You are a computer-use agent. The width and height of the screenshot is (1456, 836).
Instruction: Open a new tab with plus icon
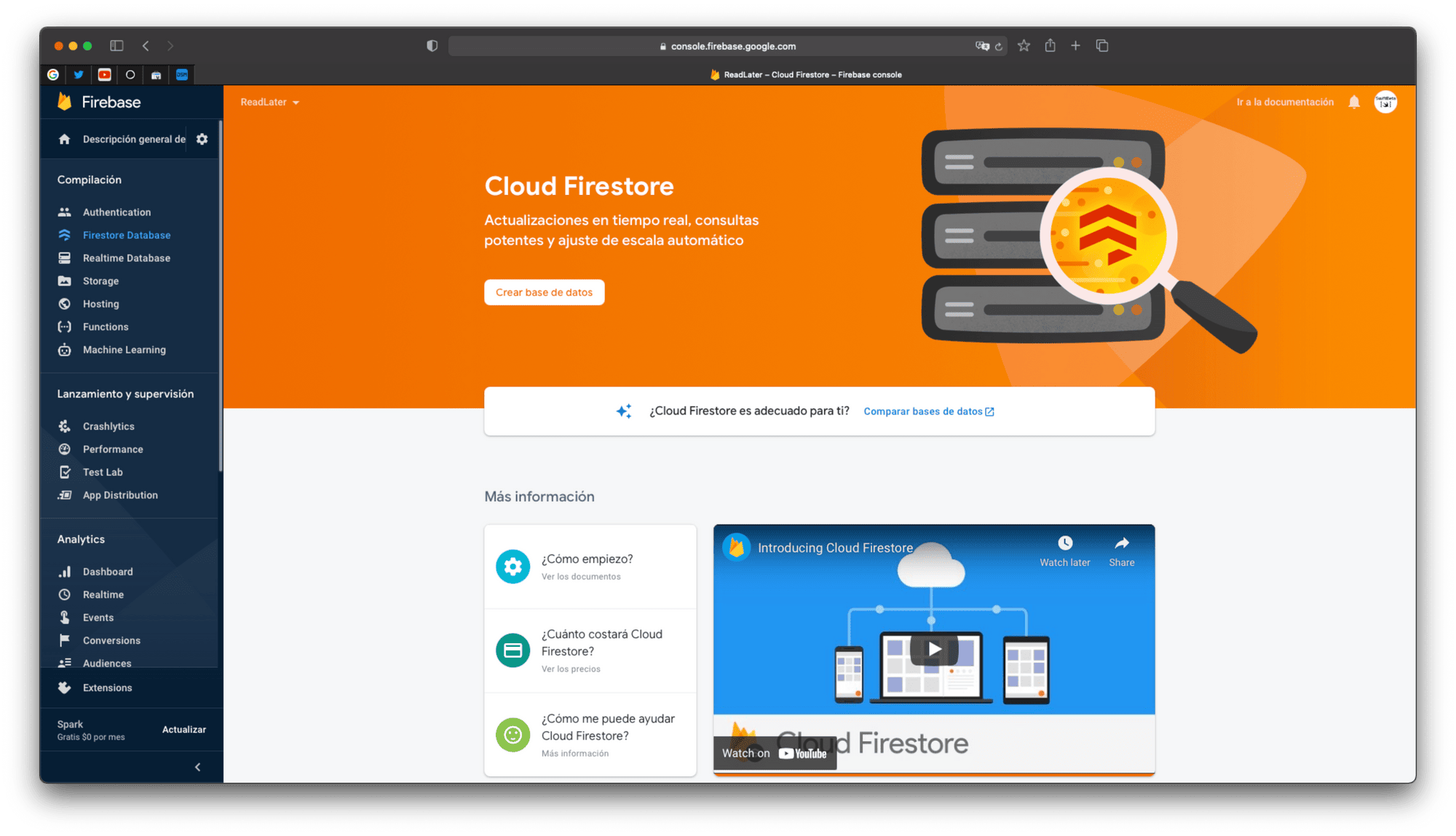[x=1075, y=45]
